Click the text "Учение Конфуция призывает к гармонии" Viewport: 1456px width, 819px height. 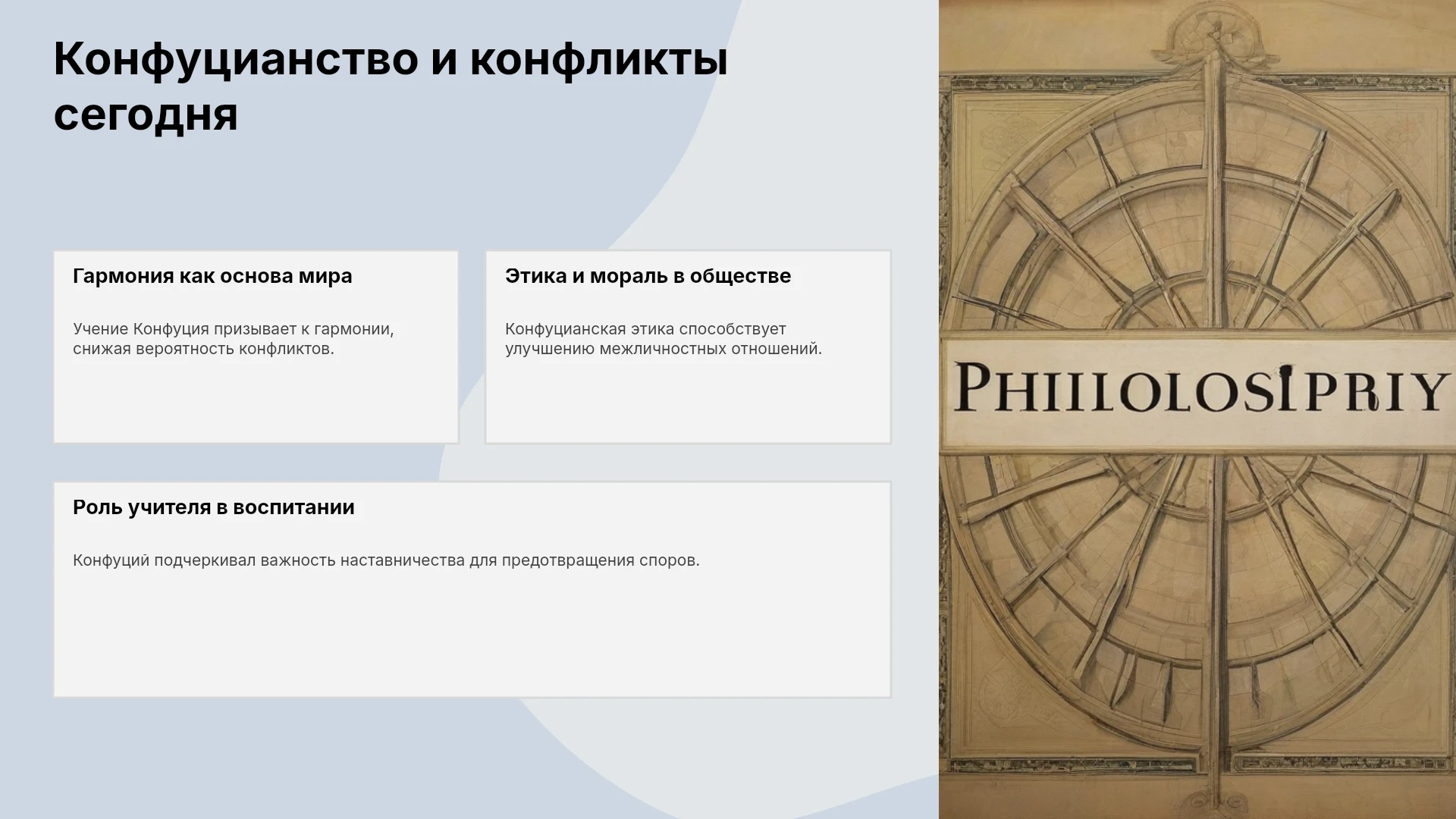click(x=231, y=329)
